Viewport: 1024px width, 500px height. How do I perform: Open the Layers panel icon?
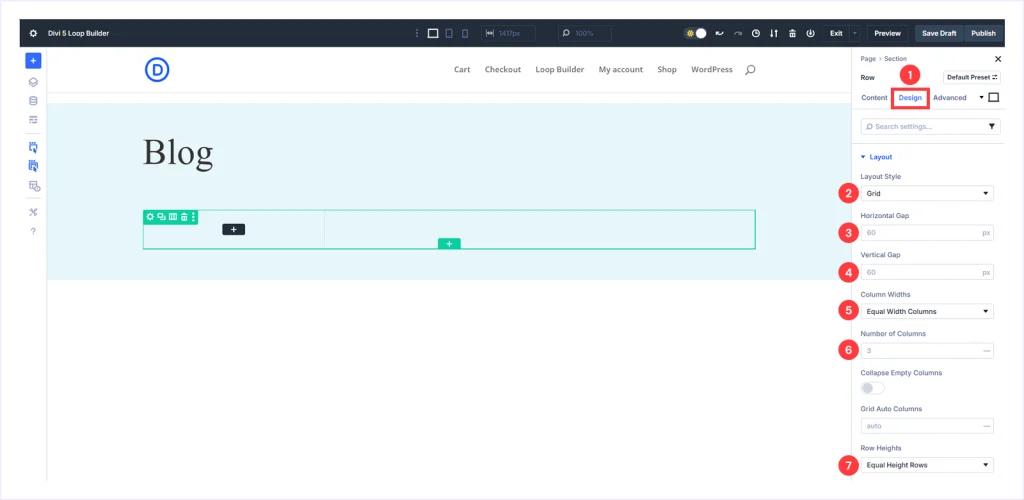pyautogui.click(x=33, y=82)
